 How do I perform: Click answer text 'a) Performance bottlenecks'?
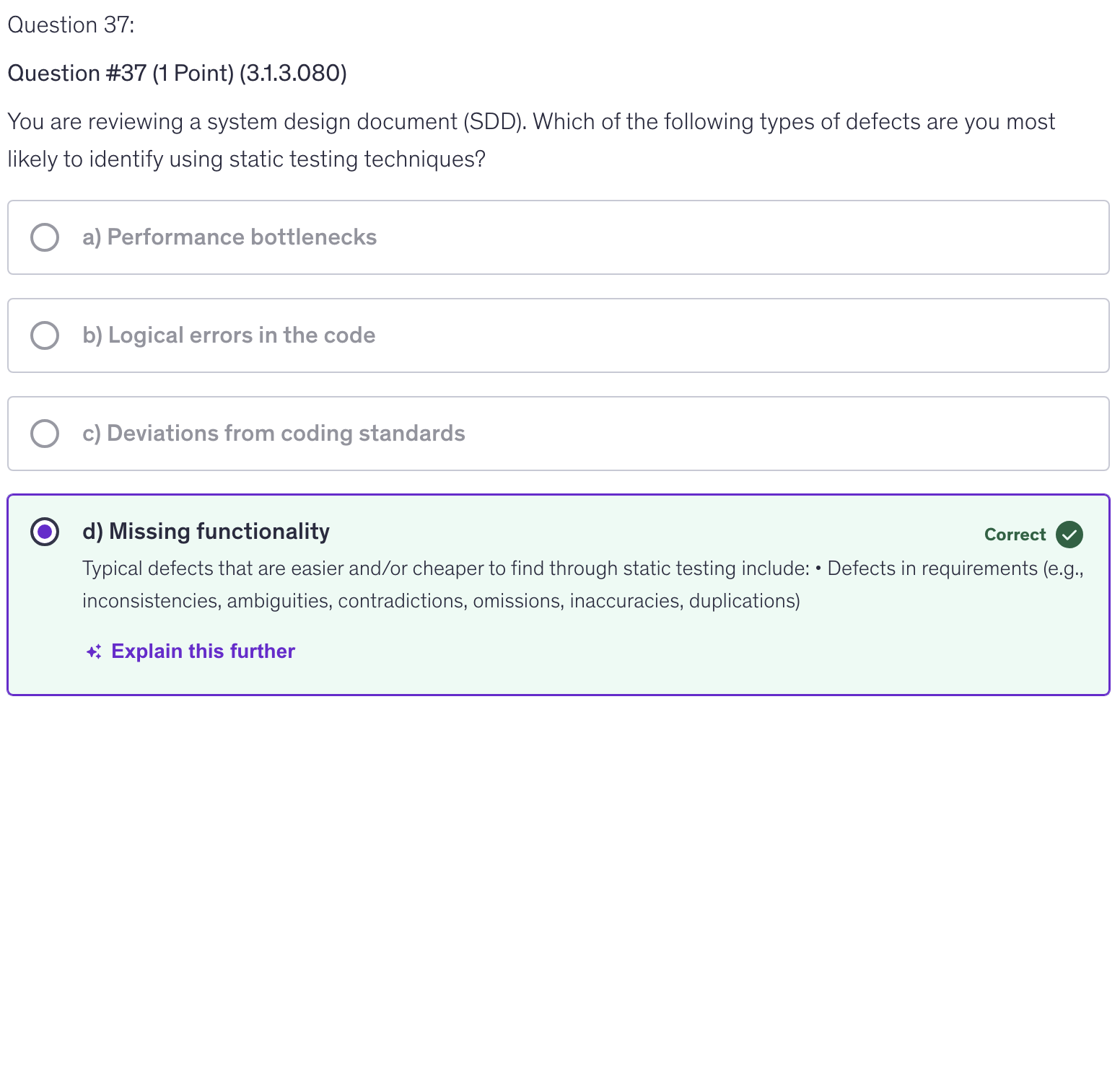pyautogui.click(x=229, y=237)
